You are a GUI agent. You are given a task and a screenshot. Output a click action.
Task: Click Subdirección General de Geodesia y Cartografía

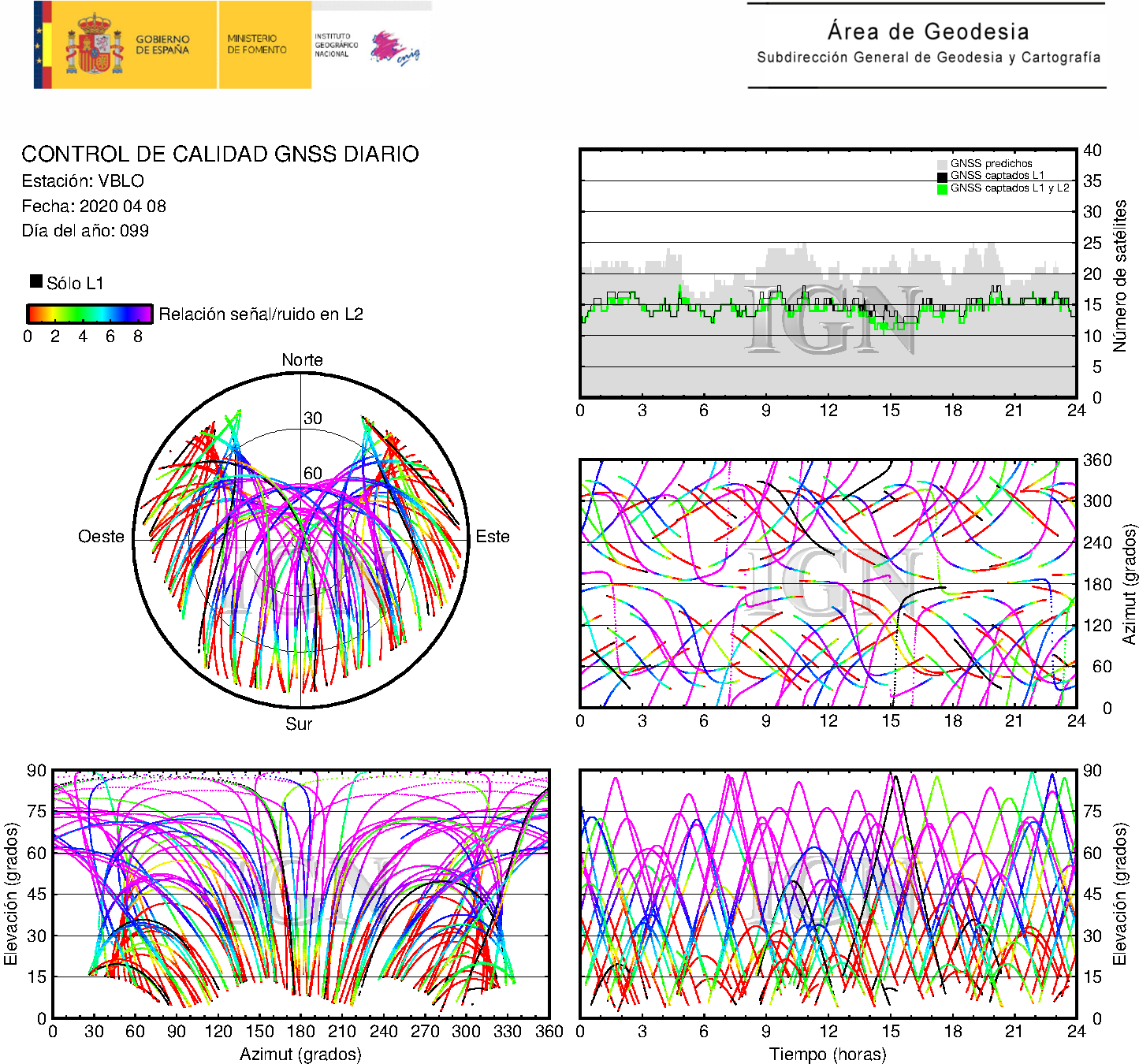click(928, 58)
